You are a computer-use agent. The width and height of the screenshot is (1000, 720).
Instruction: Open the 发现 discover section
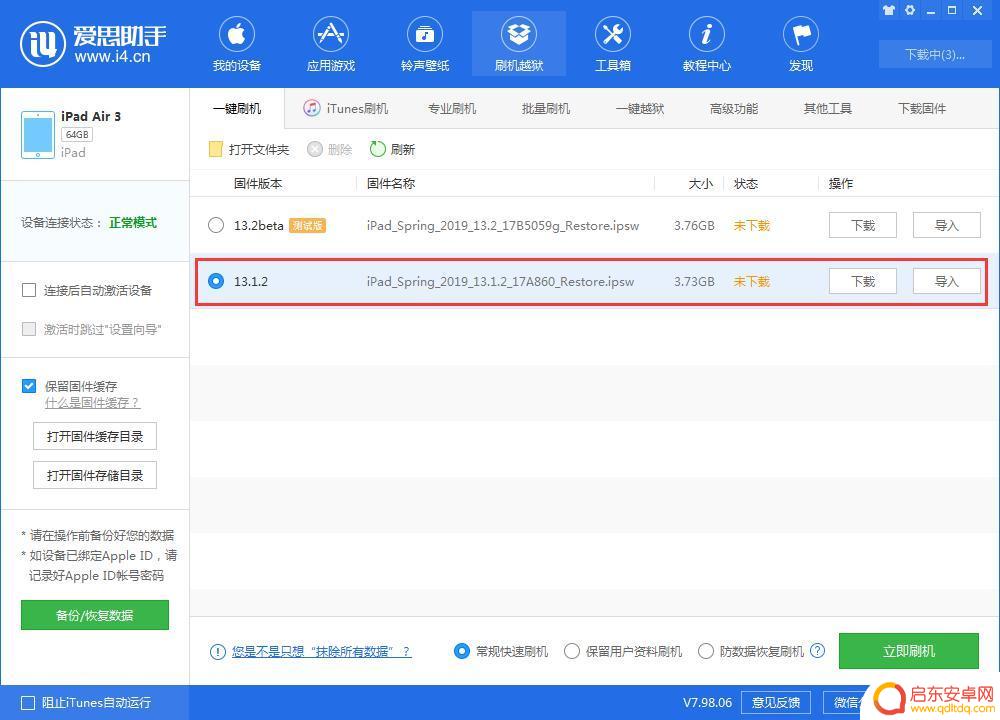pyautogui.click(x=801, y=45)
